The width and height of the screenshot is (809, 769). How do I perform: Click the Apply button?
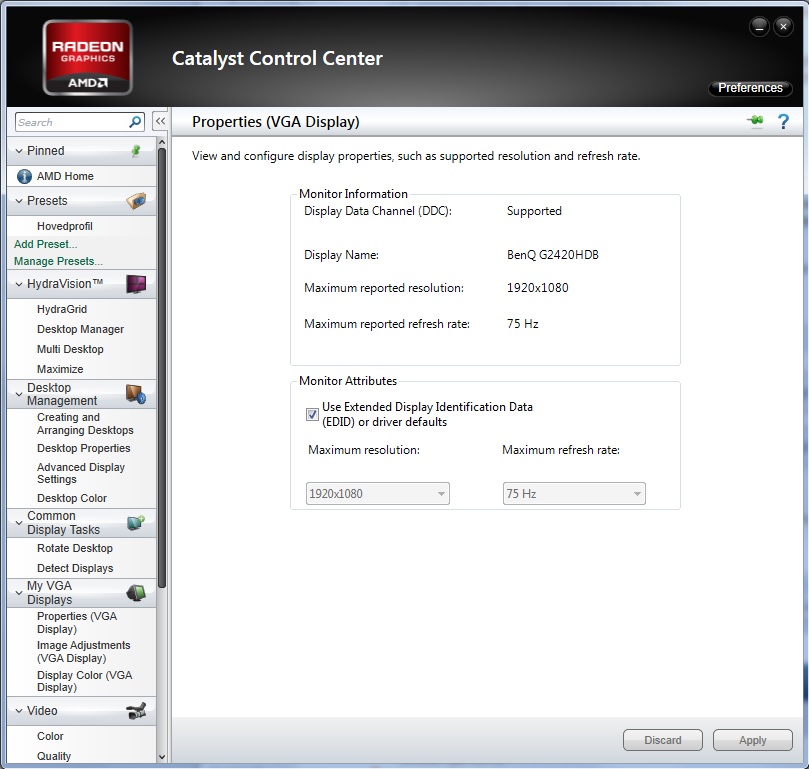tap(752, 740)
